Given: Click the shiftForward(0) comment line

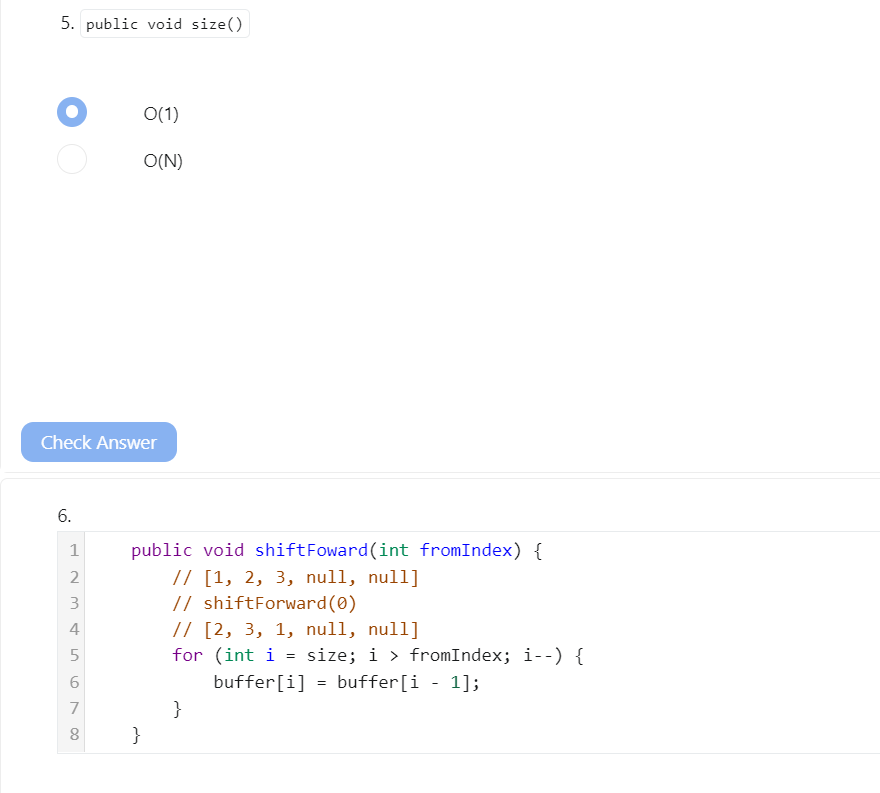Looking at the screenshot, I should tap(265, 603).
